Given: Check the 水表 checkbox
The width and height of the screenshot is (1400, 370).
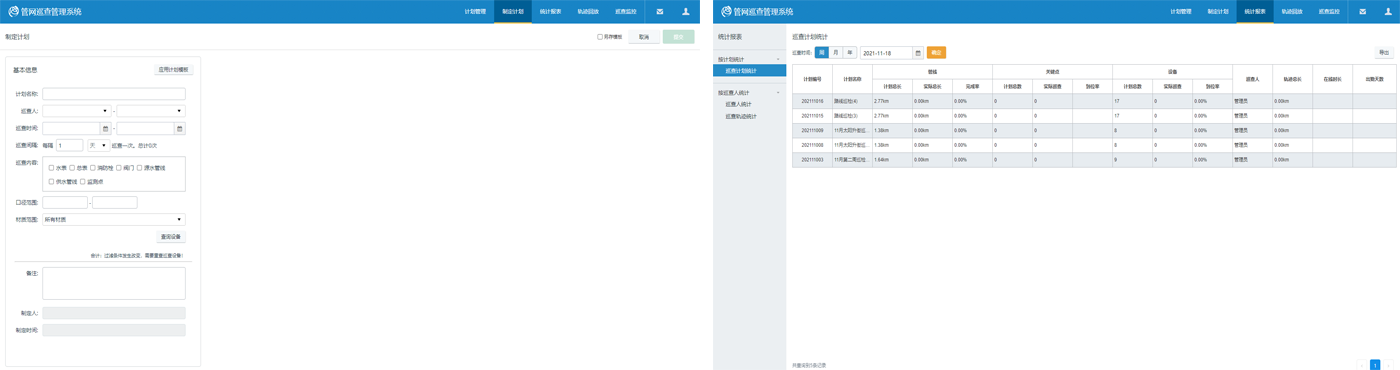Looking at the screenshot, I should click(x=51, y=168).
